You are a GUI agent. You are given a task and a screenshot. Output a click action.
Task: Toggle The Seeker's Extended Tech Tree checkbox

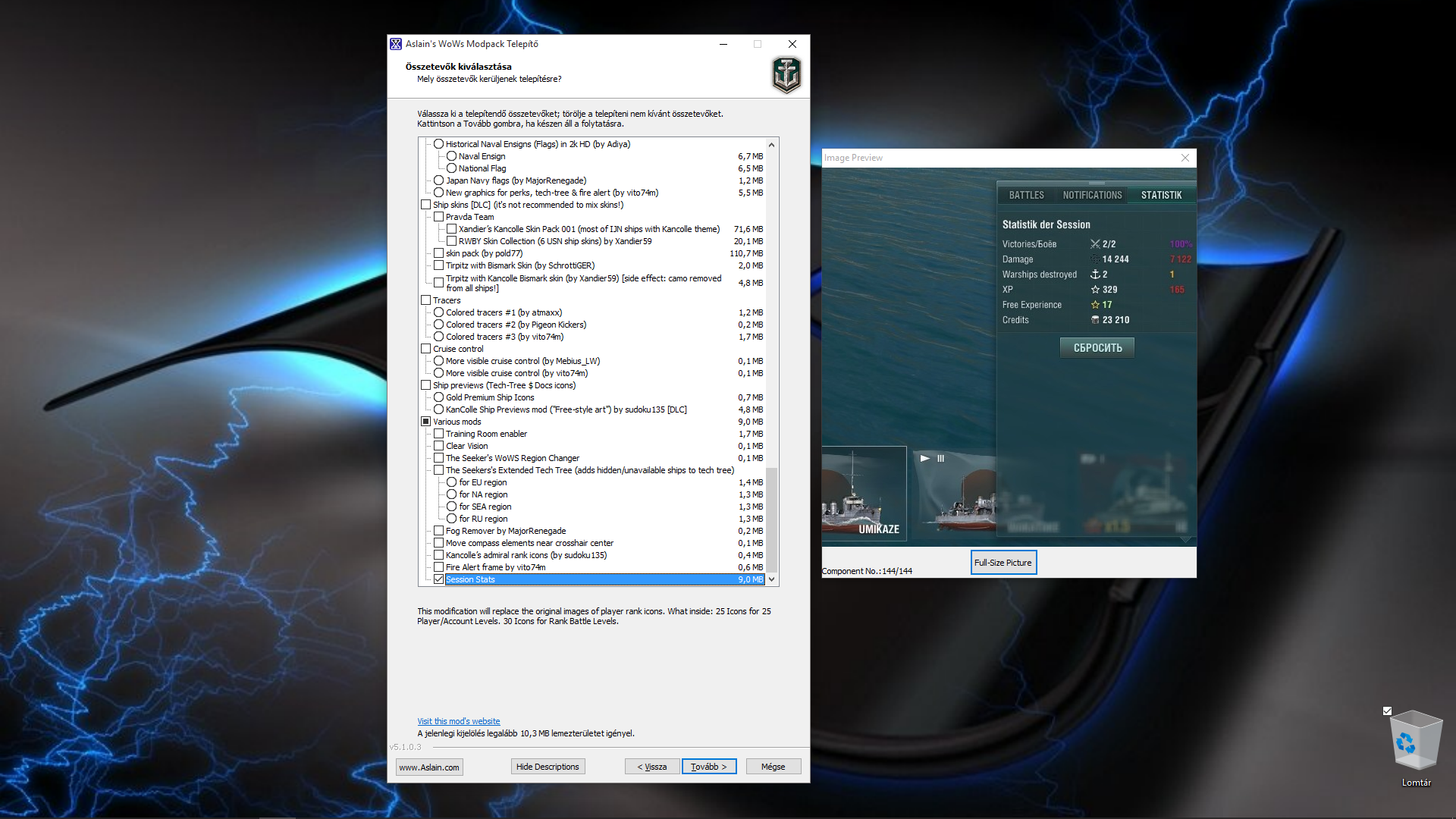click(438, 470)
